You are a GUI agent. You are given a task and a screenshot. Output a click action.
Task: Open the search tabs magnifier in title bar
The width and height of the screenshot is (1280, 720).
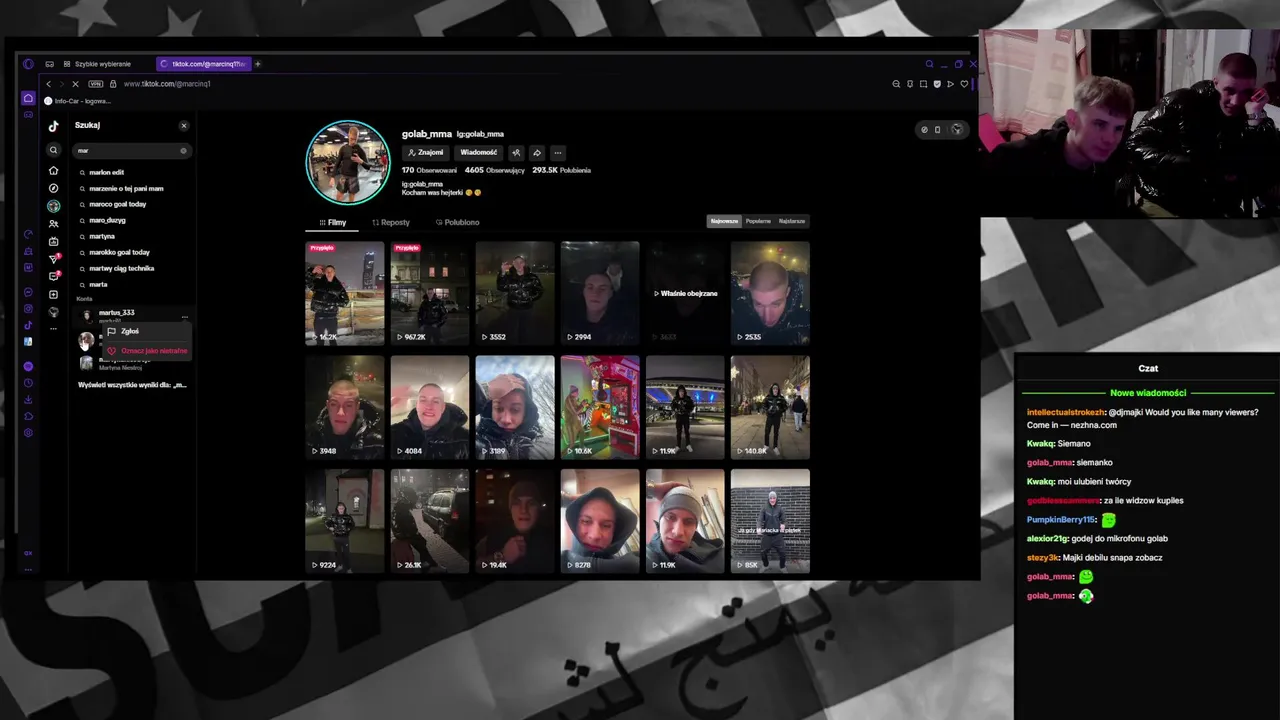click(929, 64)
